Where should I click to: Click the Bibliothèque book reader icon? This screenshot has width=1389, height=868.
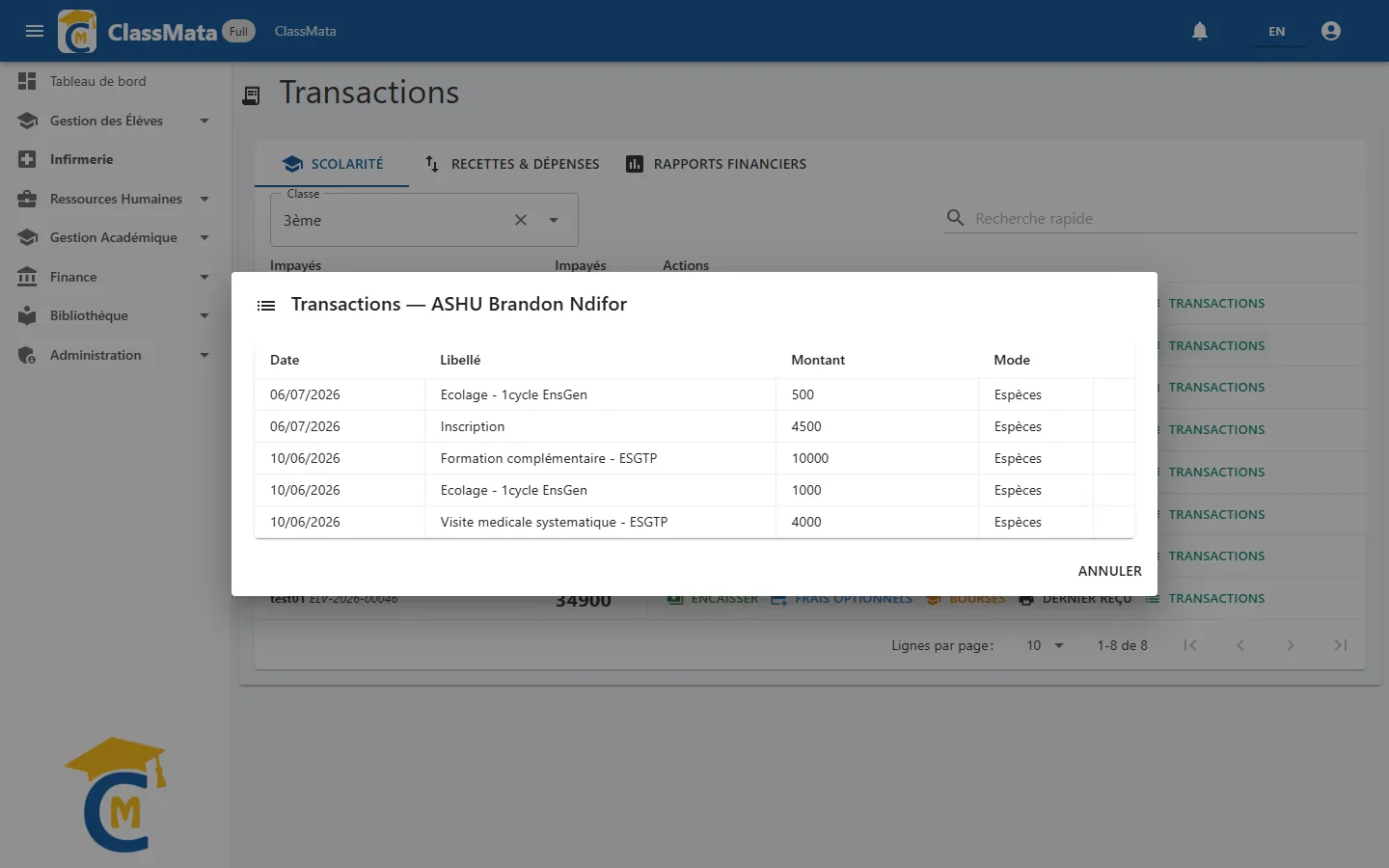[27, 315]
